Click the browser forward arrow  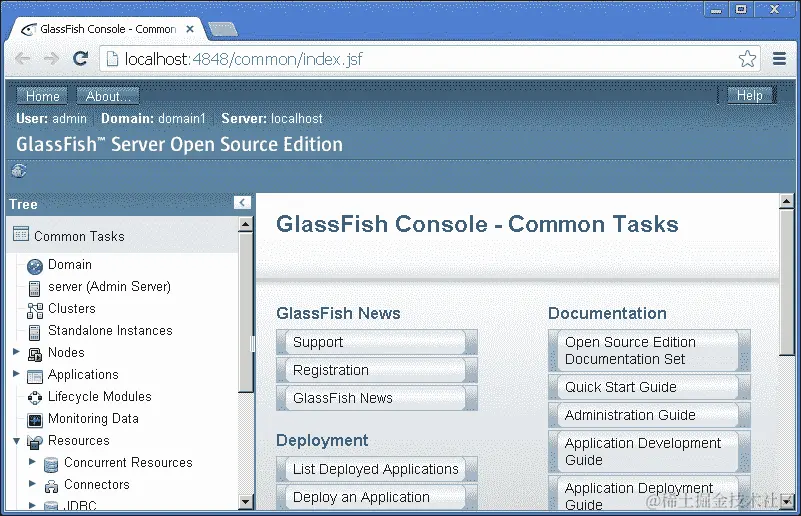coord(51,59)
